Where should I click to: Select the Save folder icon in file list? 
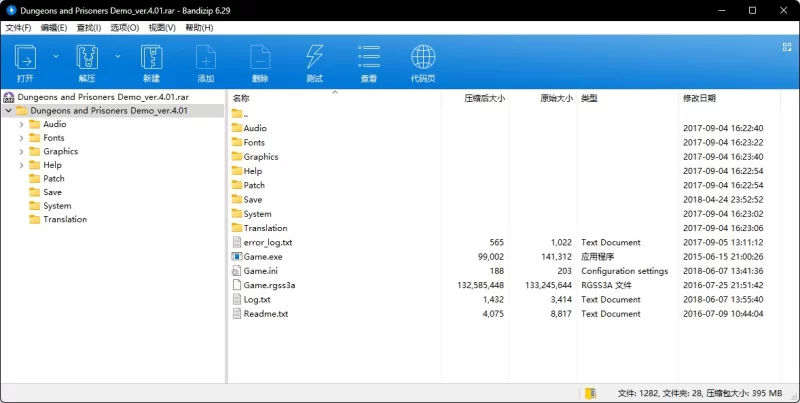pos(237,199)
